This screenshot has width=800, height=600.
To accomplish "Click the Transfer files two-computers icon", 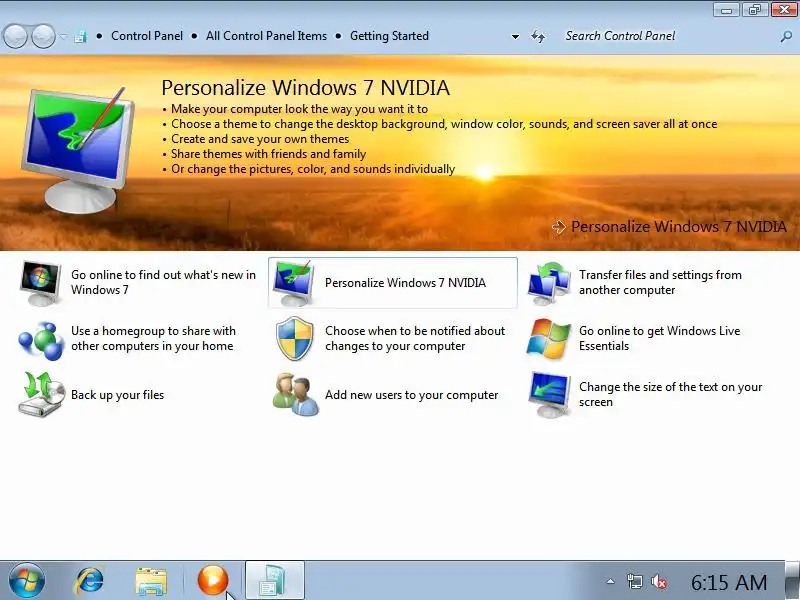I will pos(549,283).
